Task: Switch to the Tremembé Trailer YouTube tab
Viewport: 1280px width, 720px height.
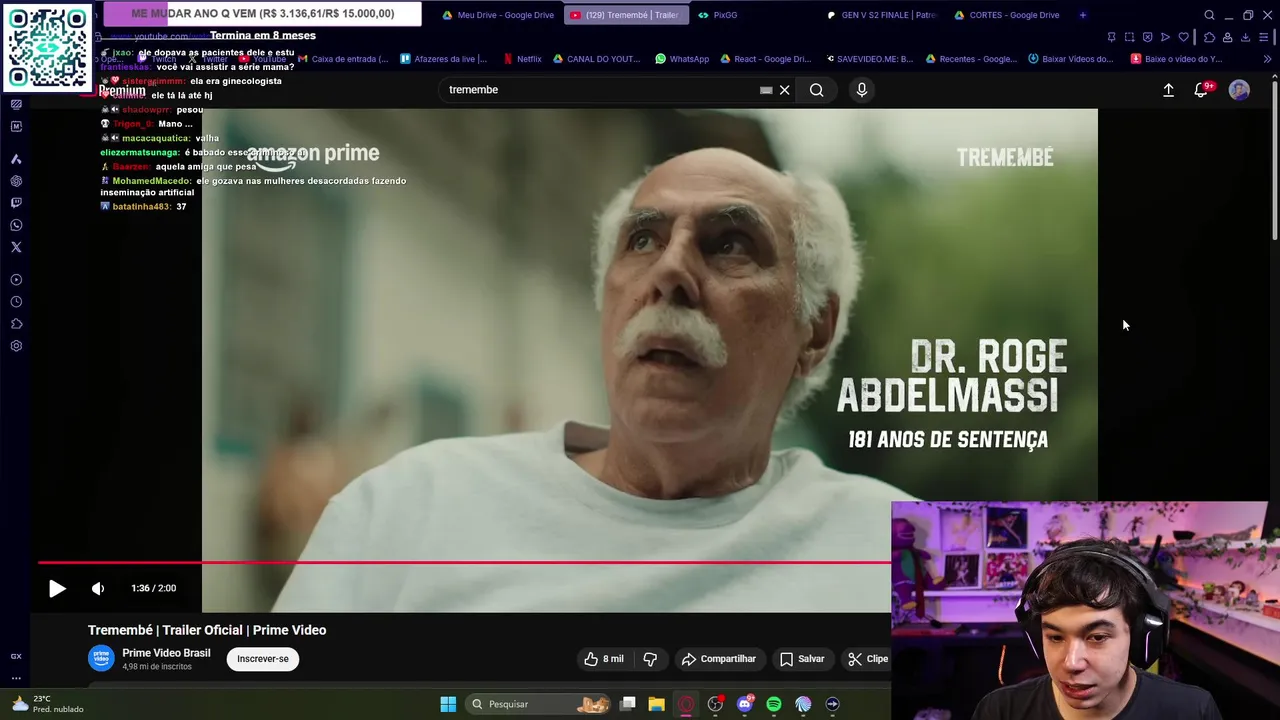Action: coord(625,15)
